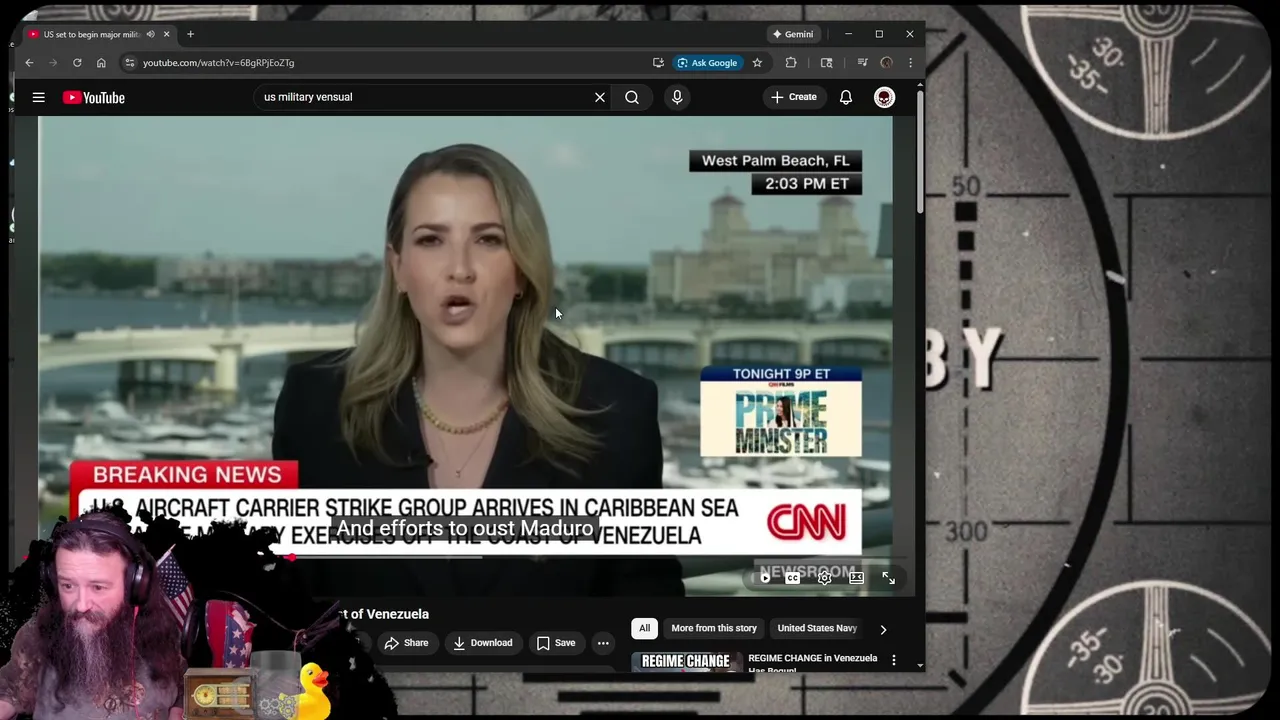Switch to theater mode
The height and width of the screenshot is (720, 1280).
click(857, 578)
